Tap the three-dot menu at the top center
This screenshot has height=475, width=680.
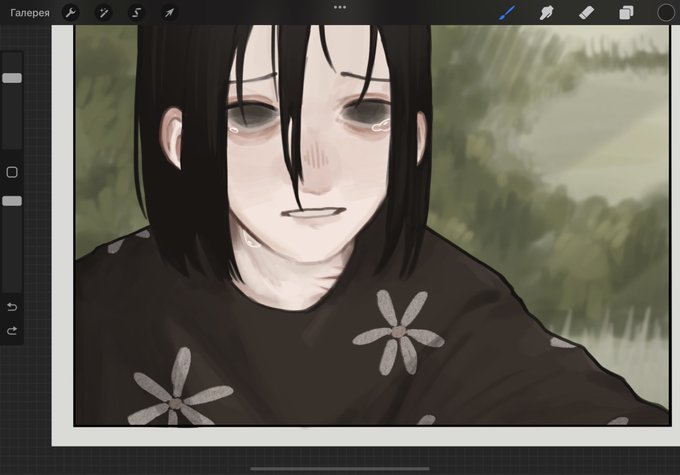[x=340, y=7]
